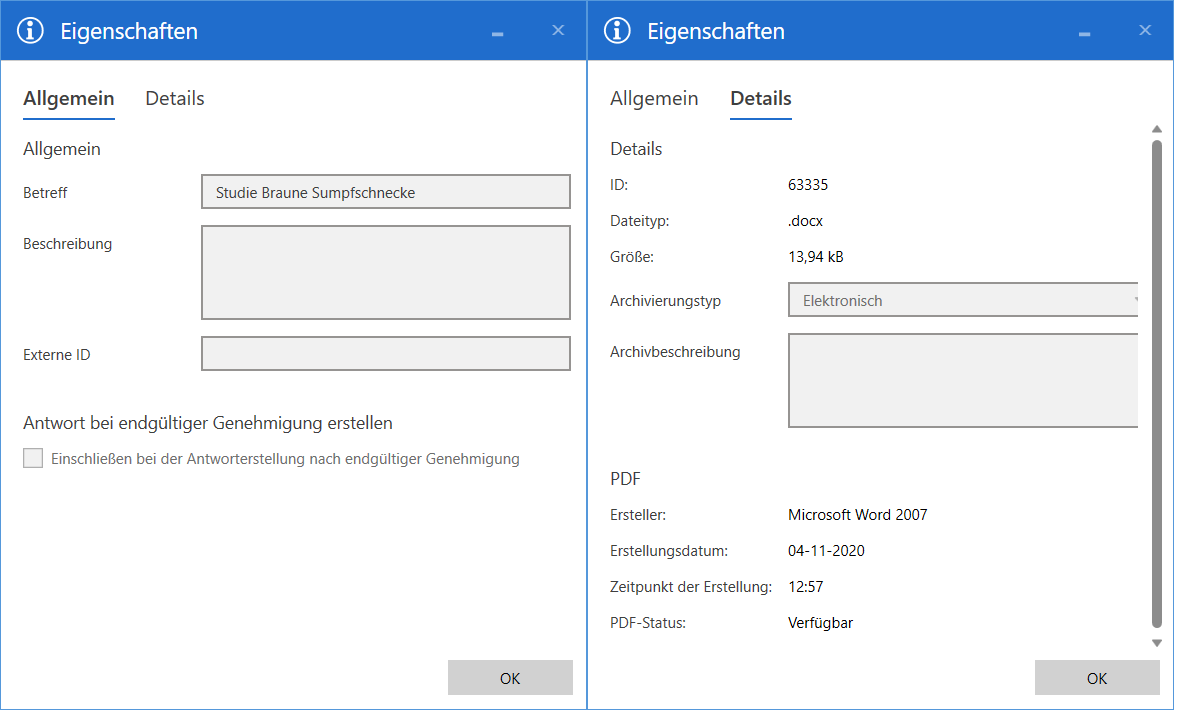Select Allgemein tab in left window
1177x710 pixels.
(69, 99)
